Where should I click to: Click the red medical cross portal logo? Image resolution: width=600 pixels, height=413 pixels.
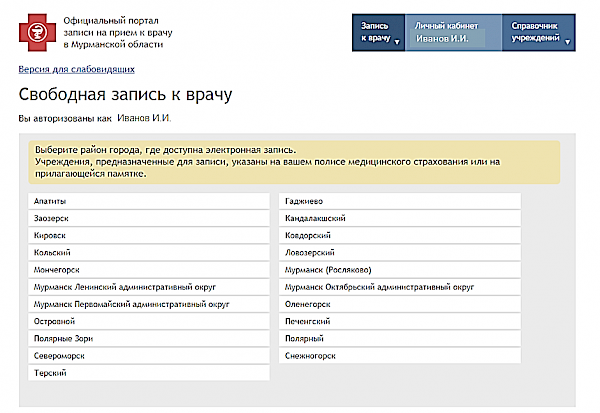37,32
